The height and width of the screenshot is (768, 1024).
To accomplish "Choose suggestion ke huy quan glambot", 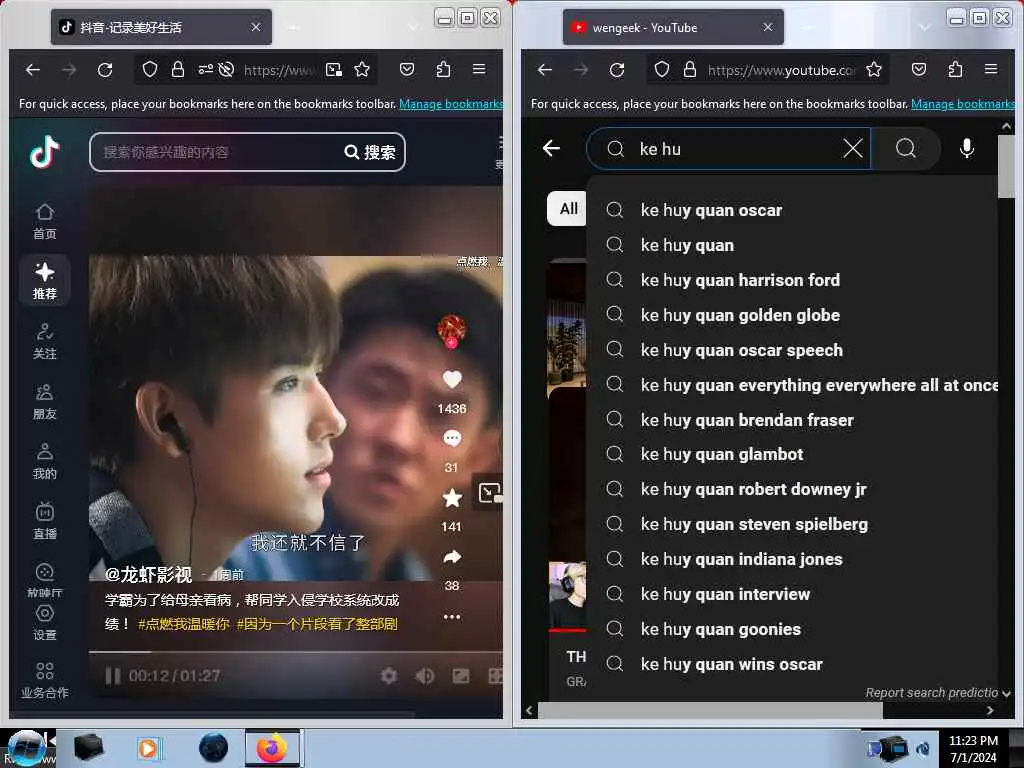I will pyautogui.click(x=792, y=455).
